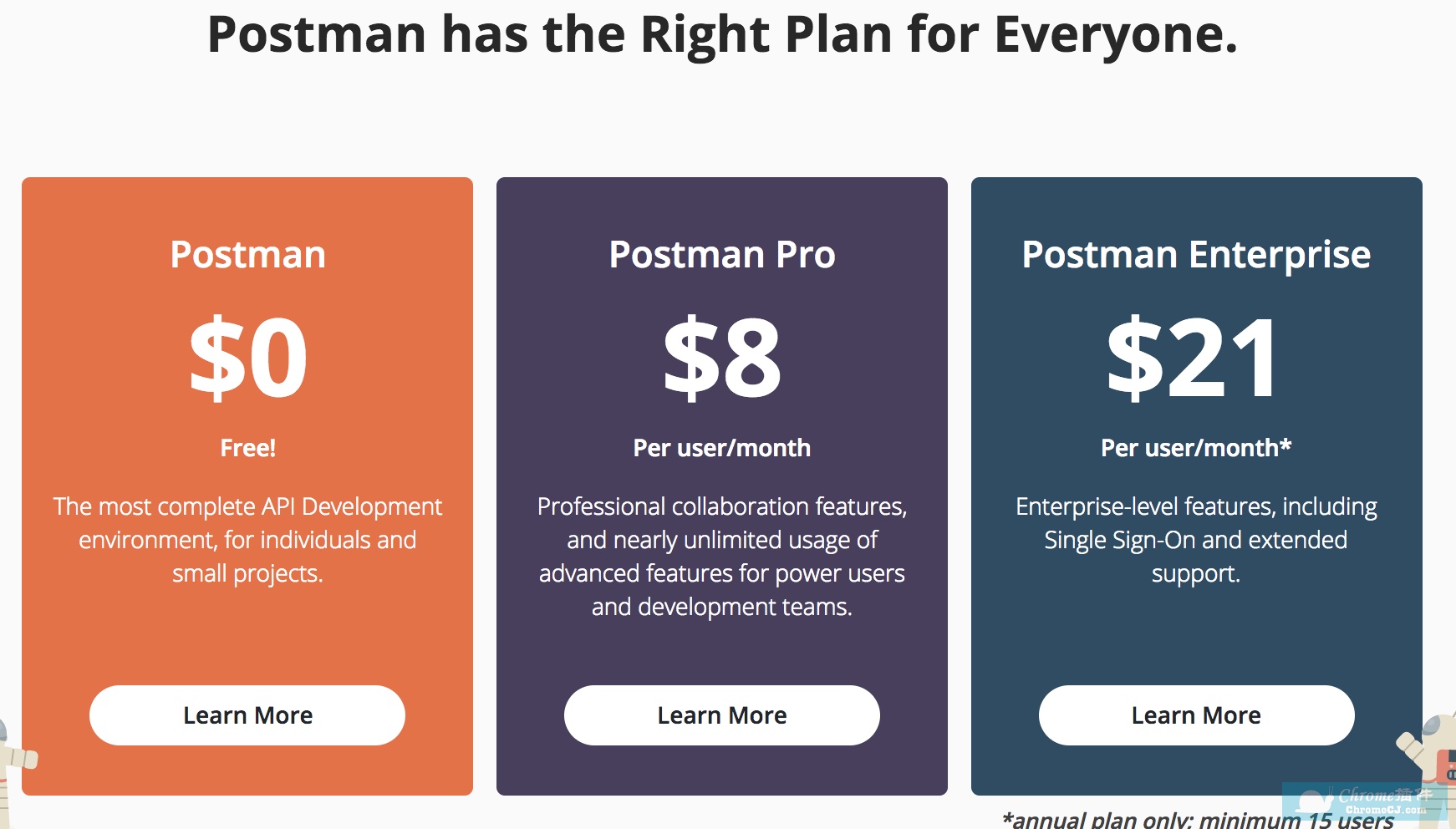Viewport: 1456px width, 829px height.
Task: Click Per user/month under Postman Pro
Action: tap(722, 448)
